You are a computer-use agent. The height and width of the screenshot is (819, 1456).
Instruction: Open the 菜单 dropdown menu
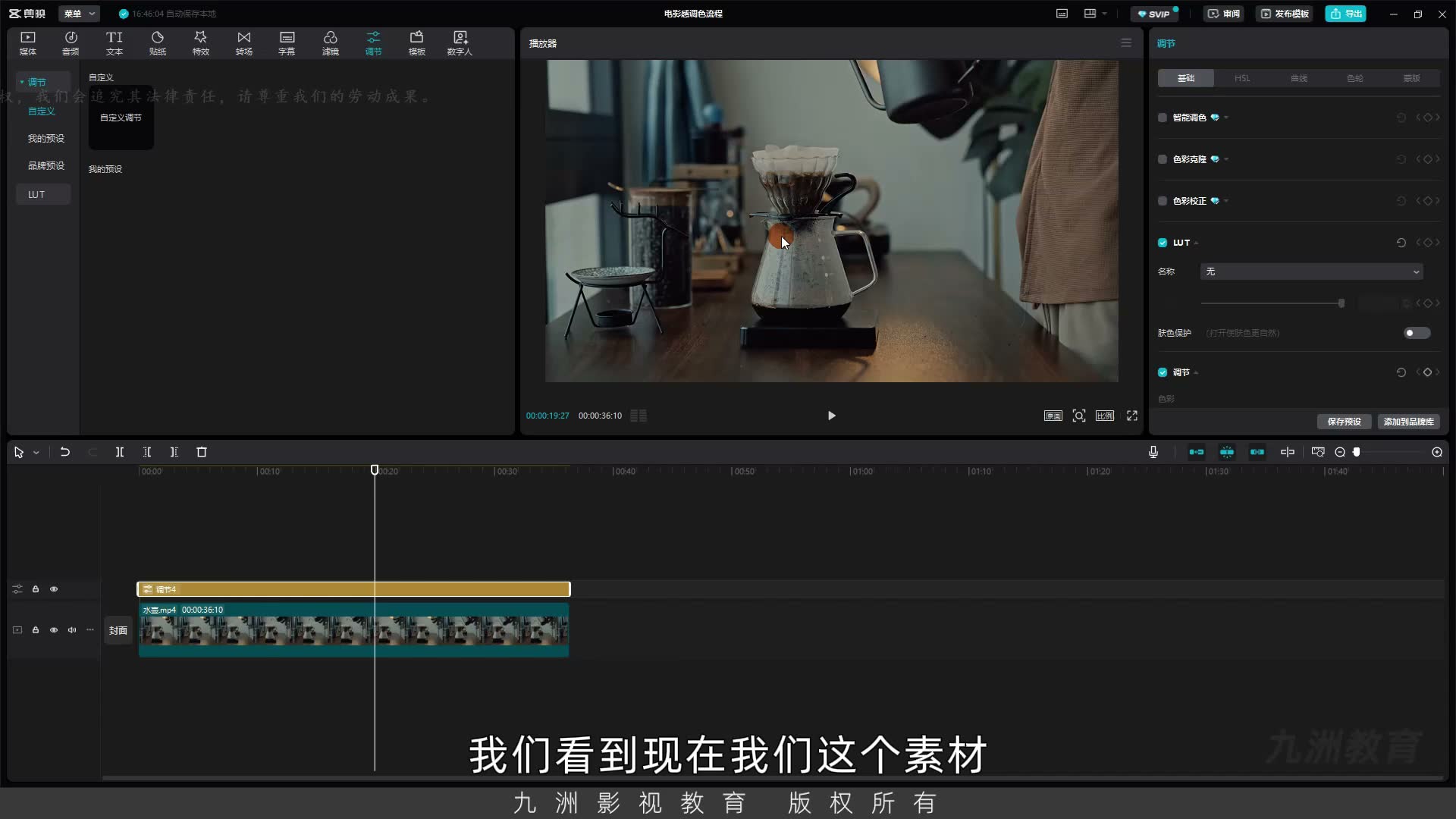click(79, 14)
